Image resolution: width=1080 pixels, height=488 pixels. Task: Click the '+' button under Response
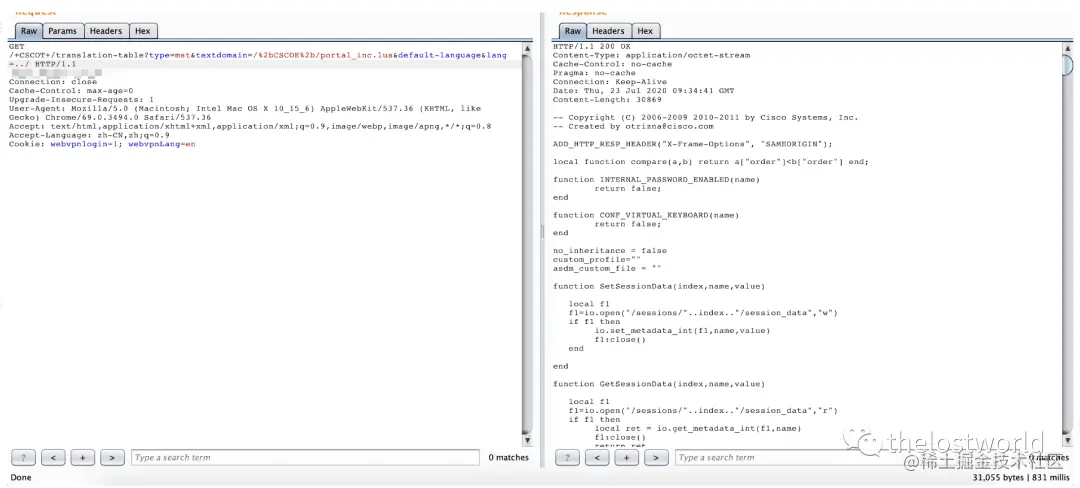[x=626, y=458]
